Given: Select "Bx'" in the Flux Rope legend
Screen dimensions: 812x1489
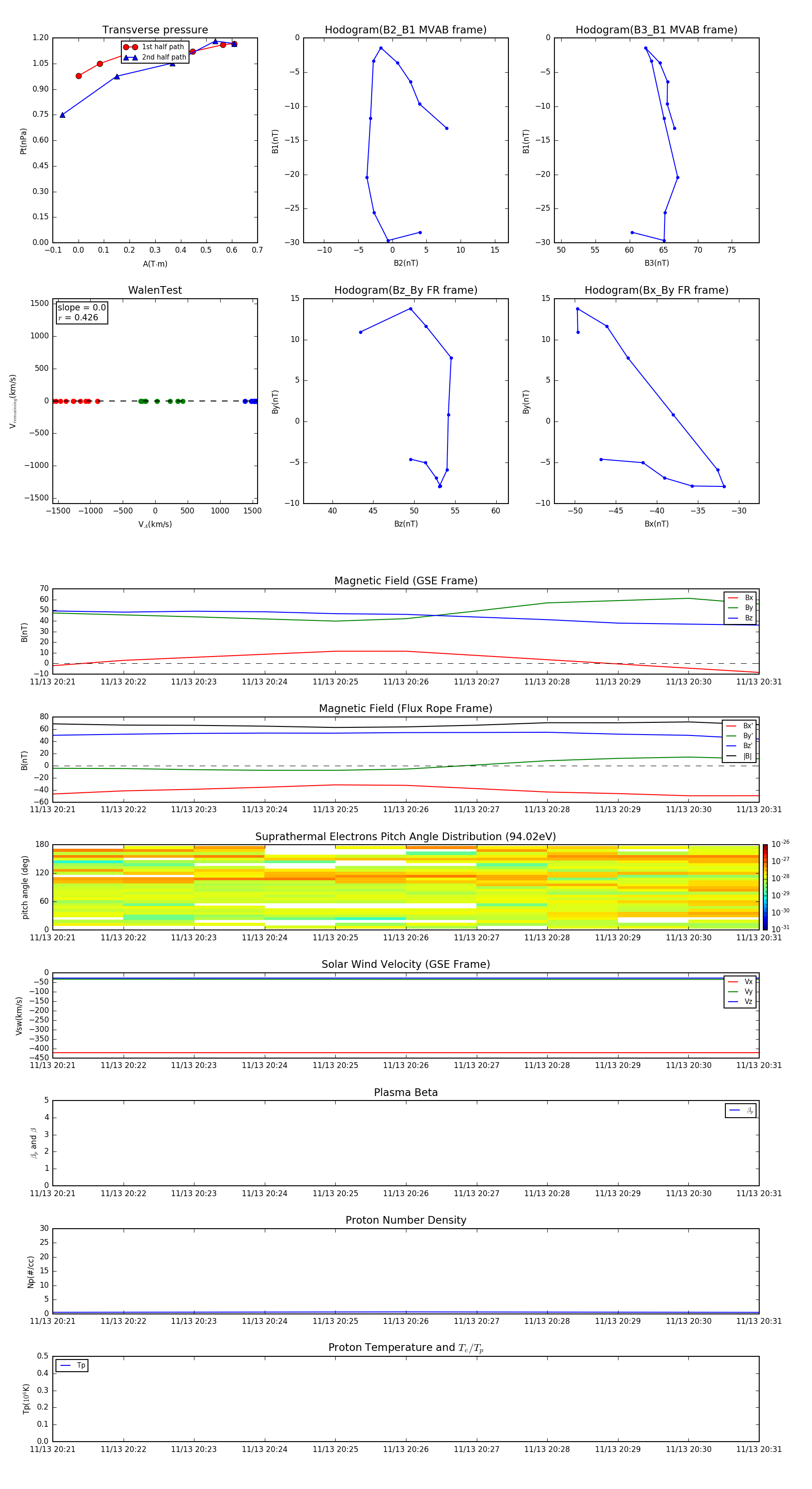Looking at the screenshot, I should [740, 726].
